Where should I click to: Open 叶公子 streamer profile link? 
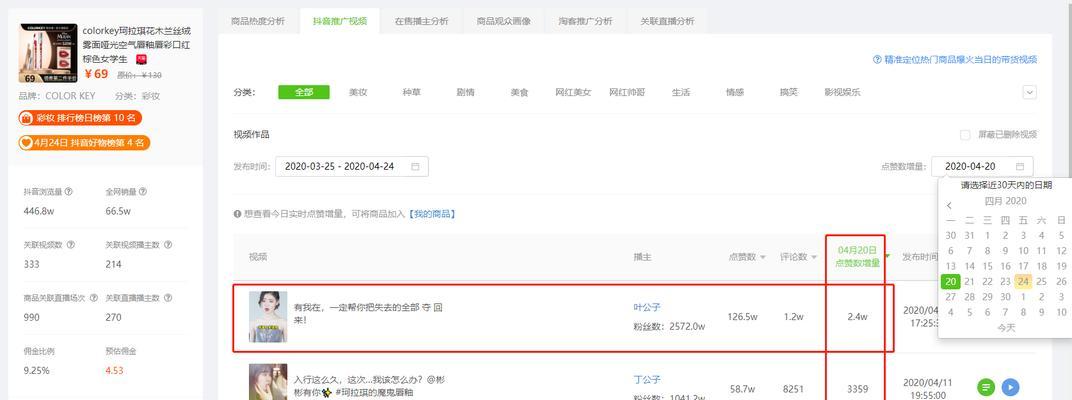(x=647, y=308)
